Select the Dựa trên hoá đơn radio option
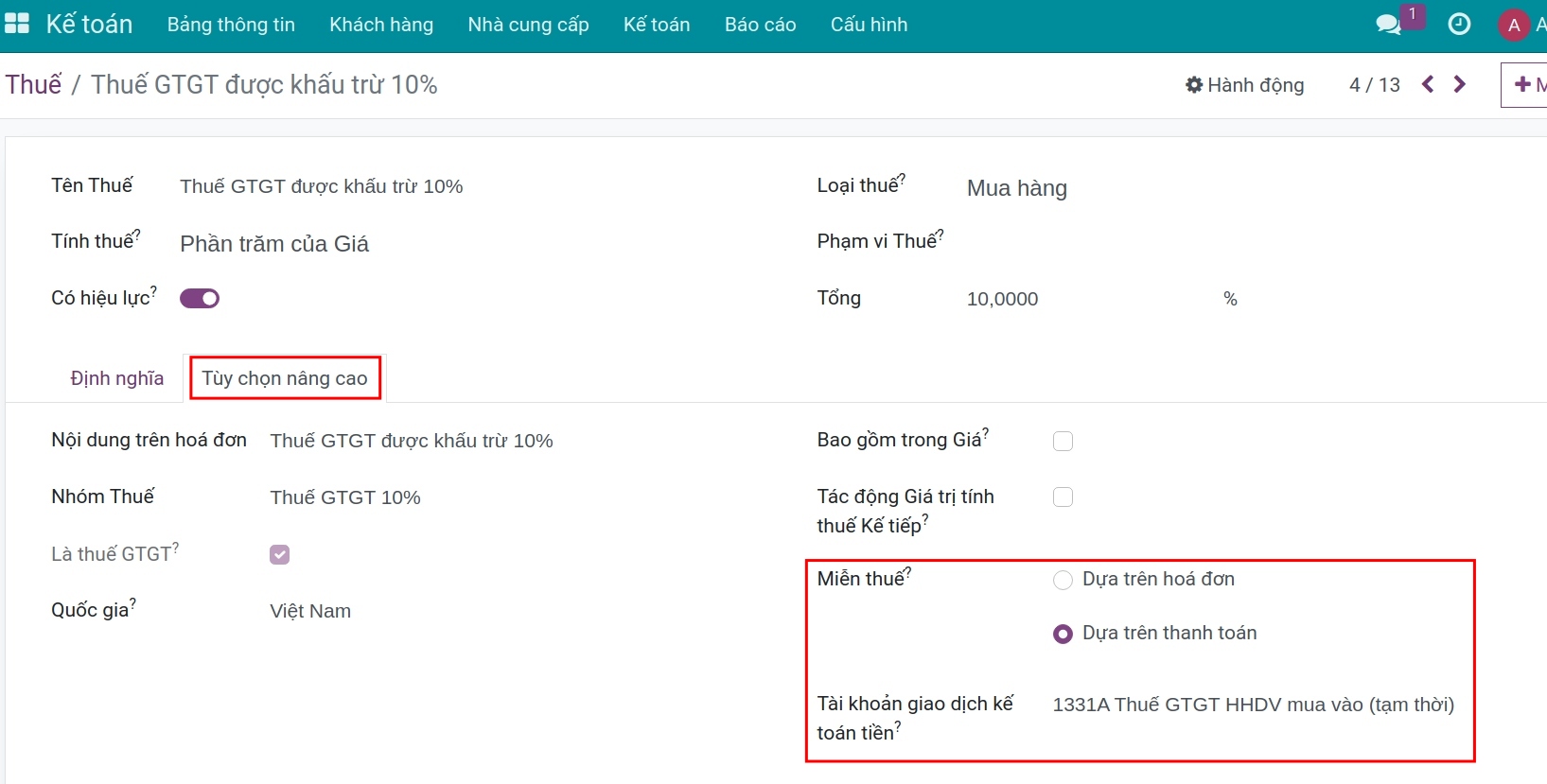This screenshot has width=1547, height=784. pos(1063,580)
